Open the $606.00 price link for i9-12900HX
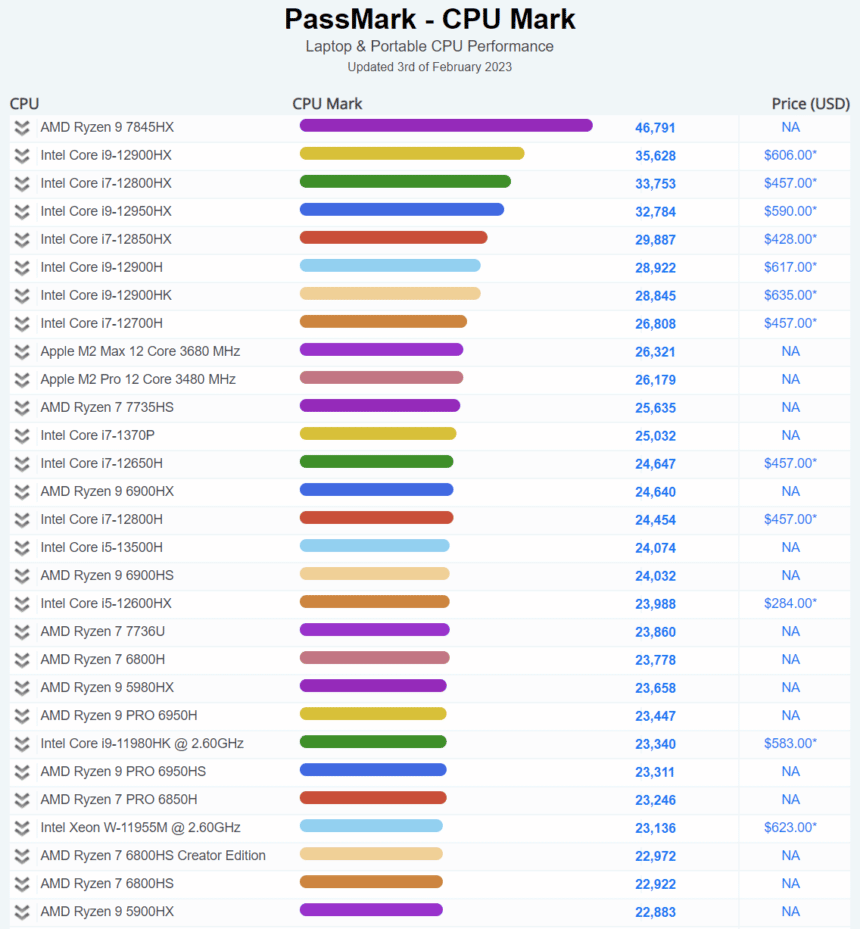860x929 pixels. click(790, 155)
